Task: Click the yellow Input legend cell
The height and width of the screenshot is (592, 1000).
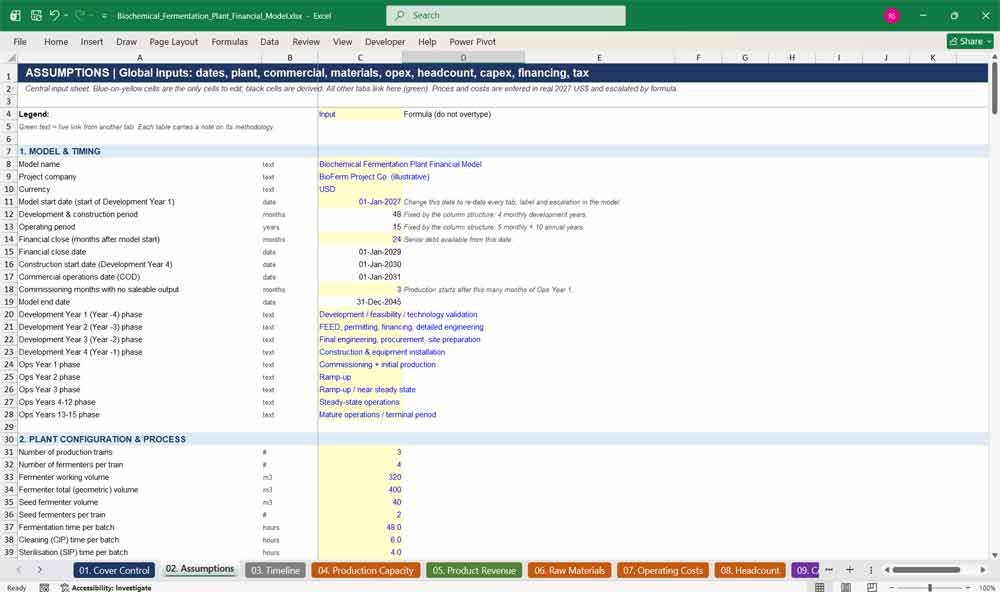Action: [x=360, y=114]
